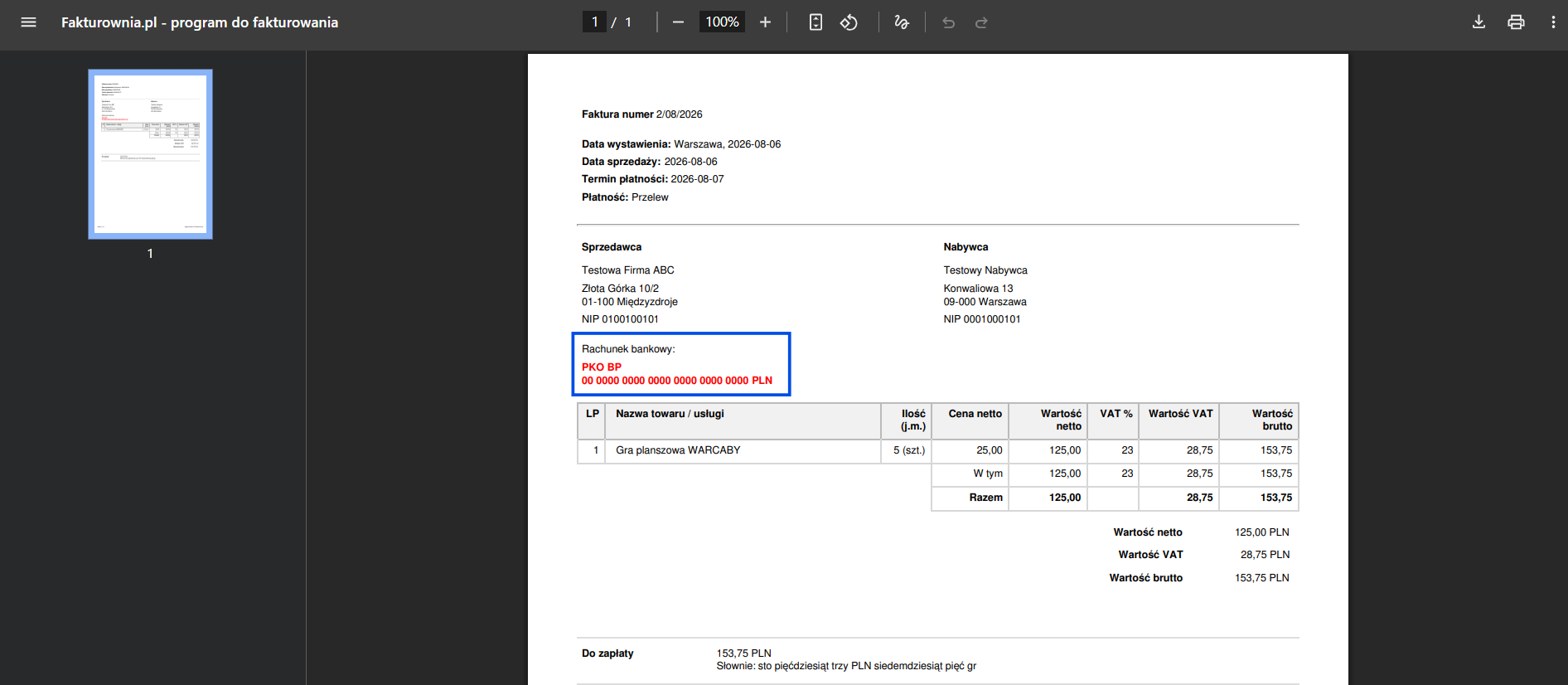Select red 'PKO BP' bank name

(x=602, y=367)
